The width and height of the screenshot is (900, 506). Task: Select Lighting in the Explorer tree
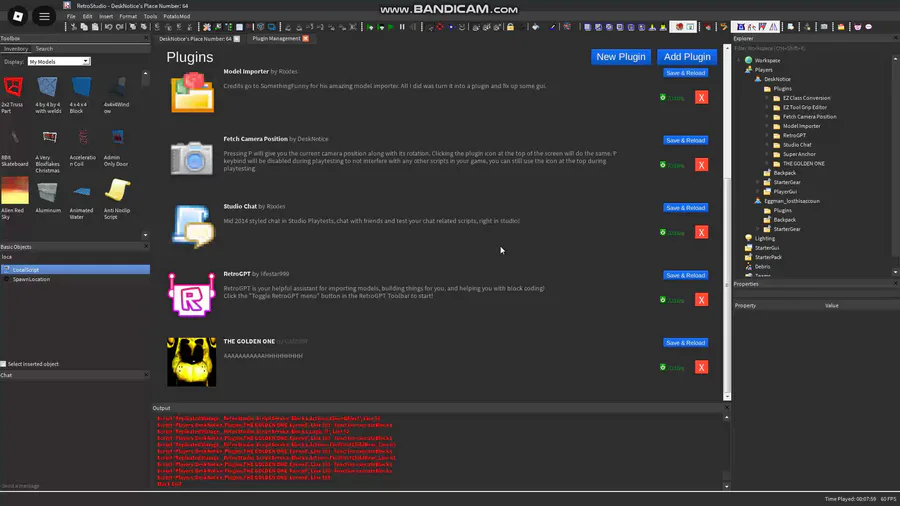click(x=765, y=238)
